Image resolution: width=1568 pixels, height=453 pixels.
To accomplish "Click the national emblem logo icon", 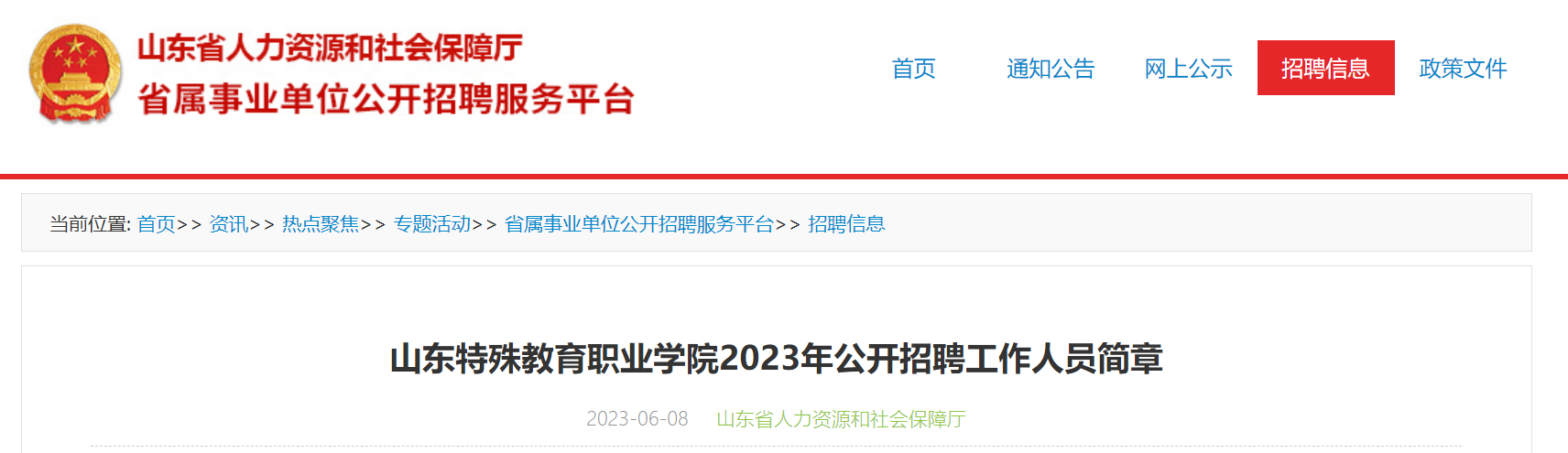I will [75, 74].
